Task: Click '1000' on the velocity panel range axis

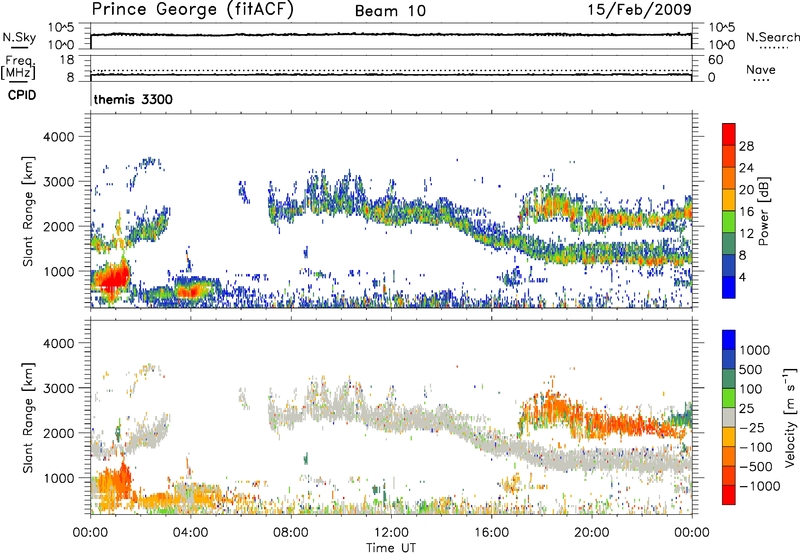Action: point(59,478)
